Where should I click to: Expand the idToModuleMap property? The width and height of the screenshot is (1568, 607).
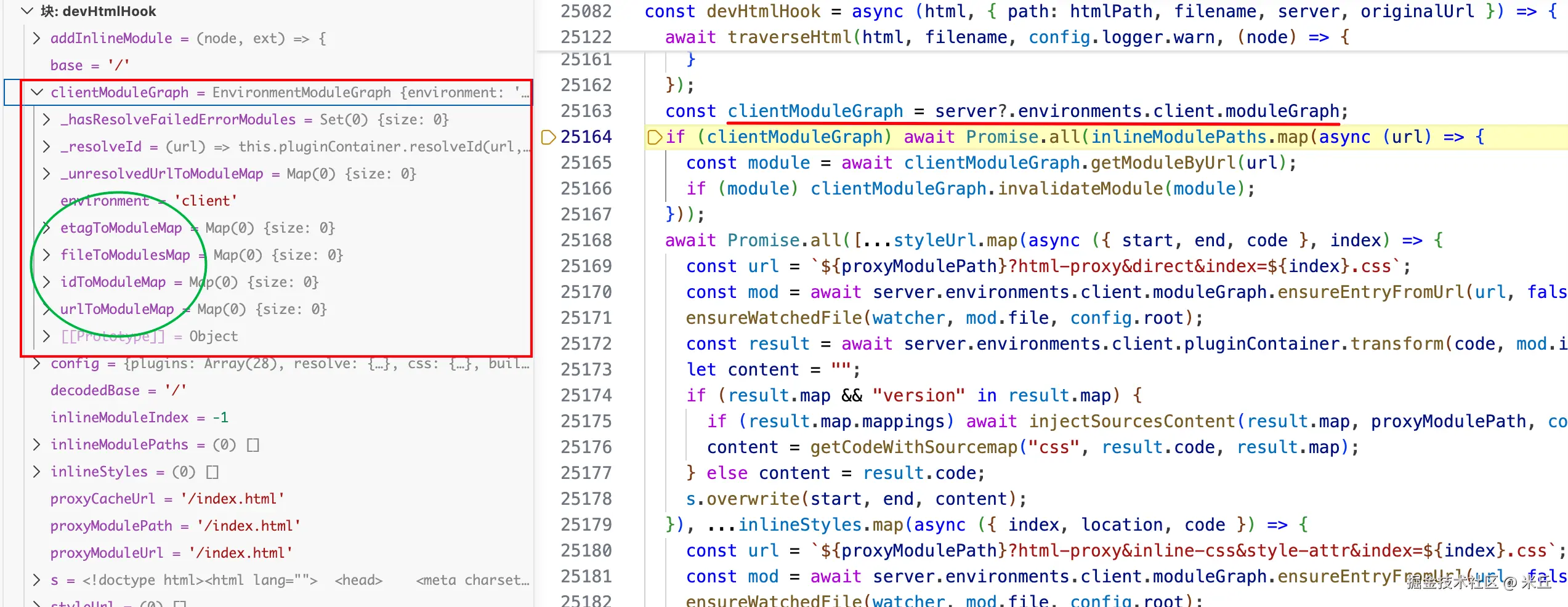(x=47, y=282)
